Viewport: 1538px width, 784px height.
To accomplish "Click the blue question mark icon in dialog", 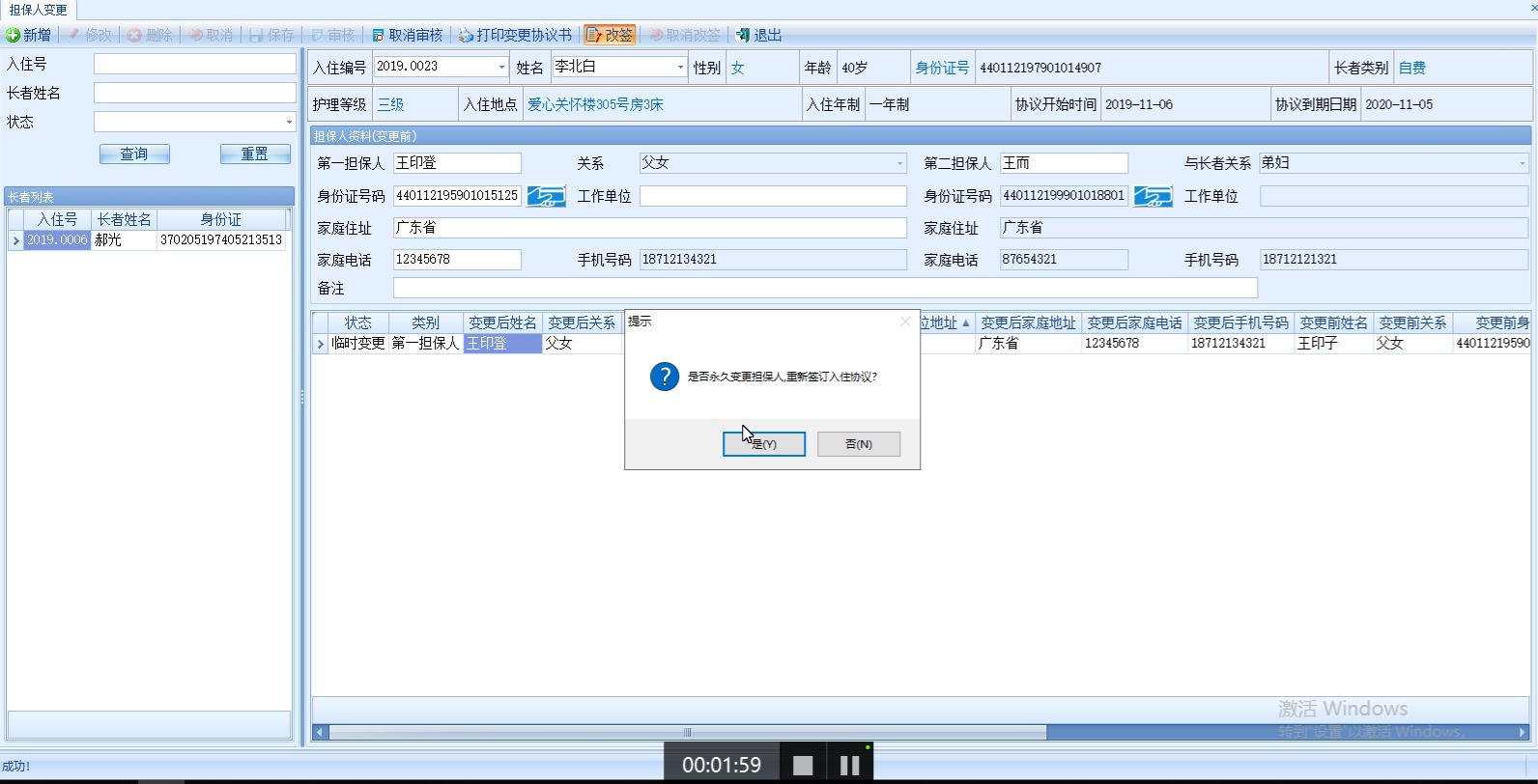I will pyautogui.click(x=665, y=377).
